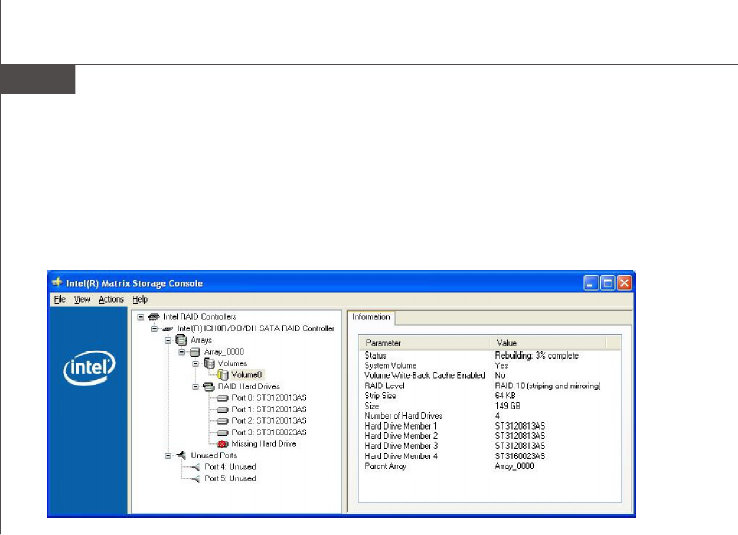Image resolution: width=738 pixels, height=535 pixels.
Task: Select the Volume0 volume icon
Action: click(223, 375)
